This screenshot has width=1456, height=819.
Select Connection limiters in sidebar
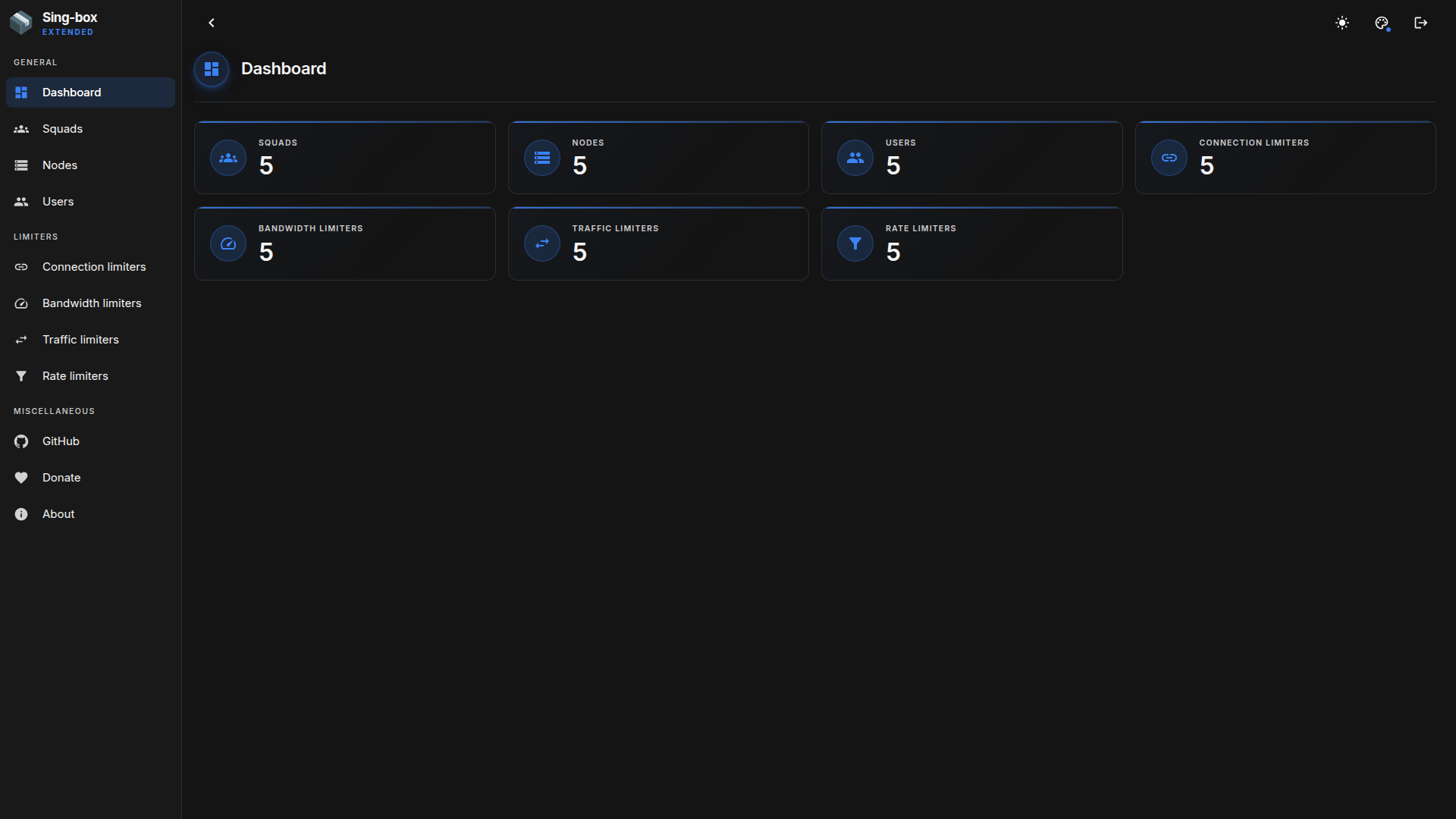point(90,267)
